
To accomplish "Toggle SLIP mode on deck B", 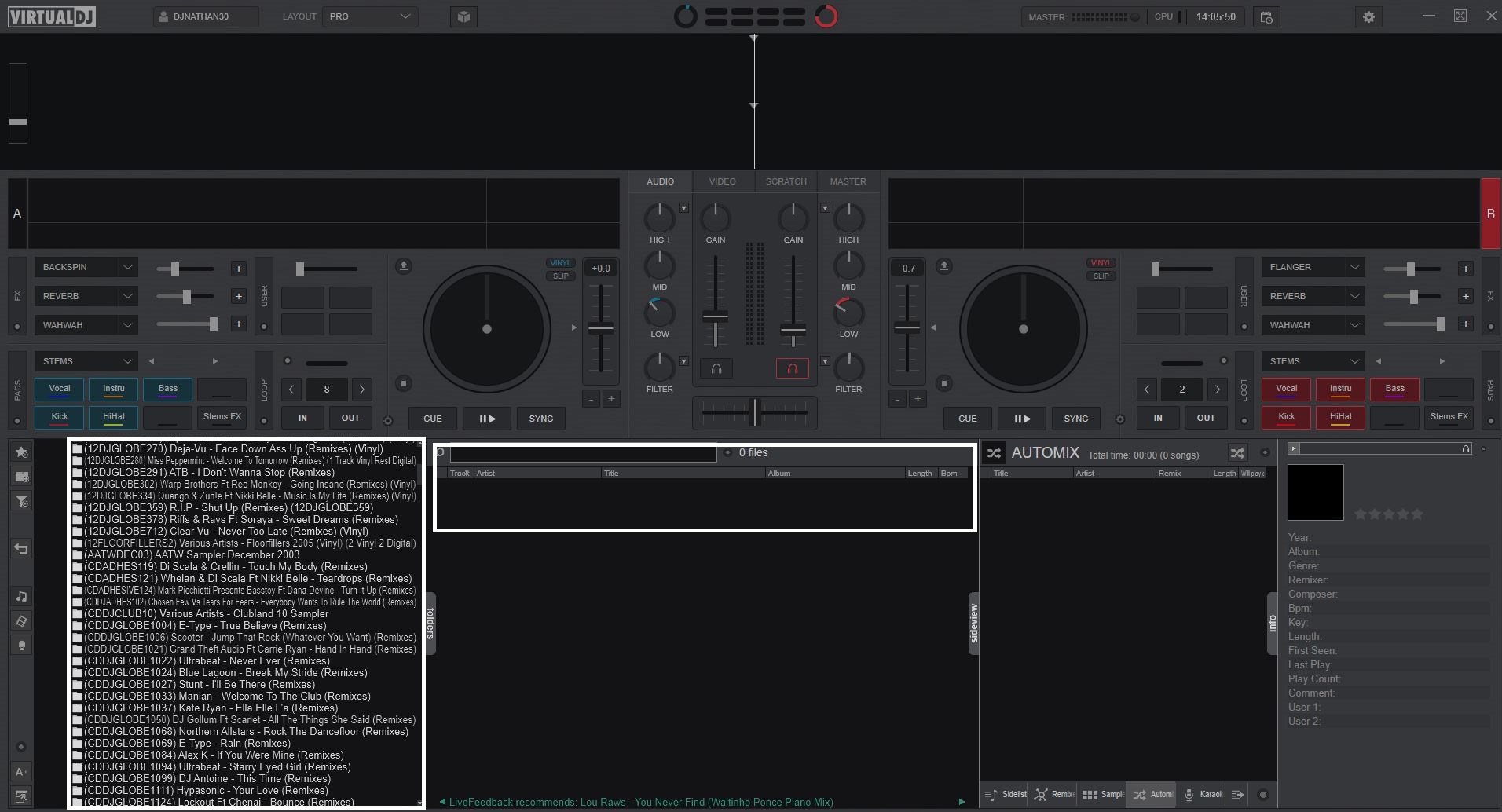I will click(1101, 276).
